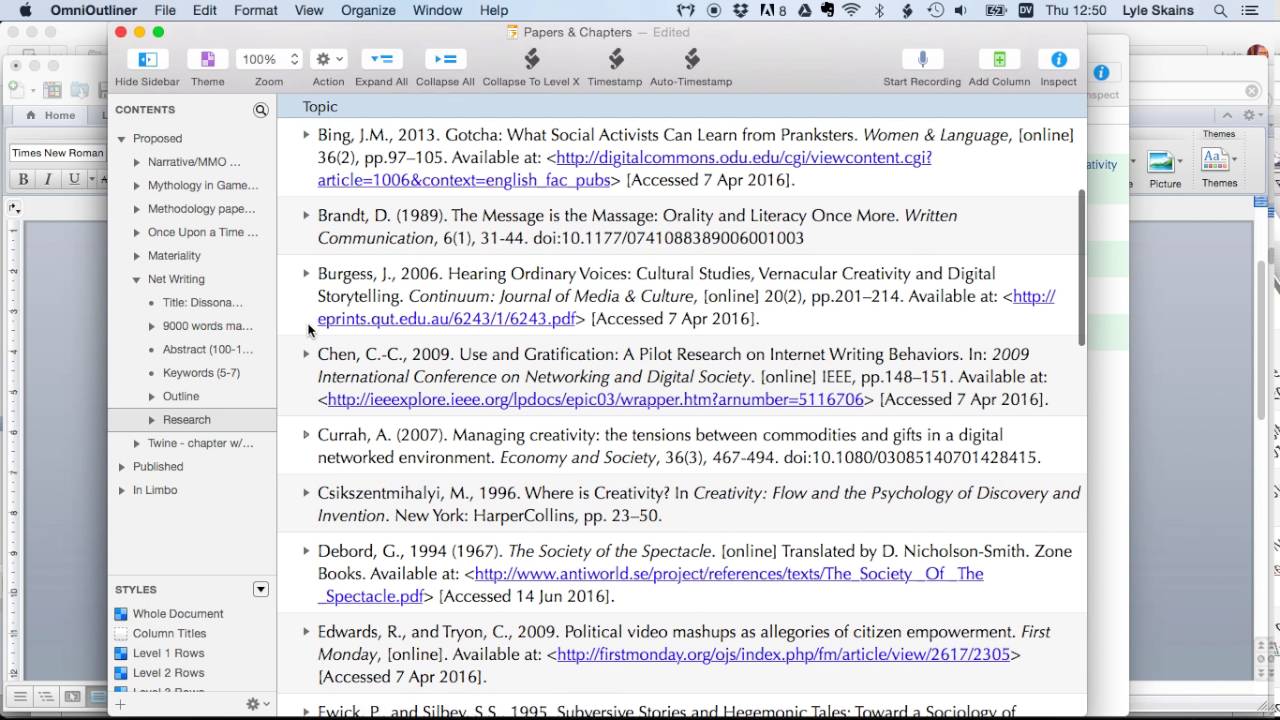
Task: Open the Format menu
Action: pos(256,10)
